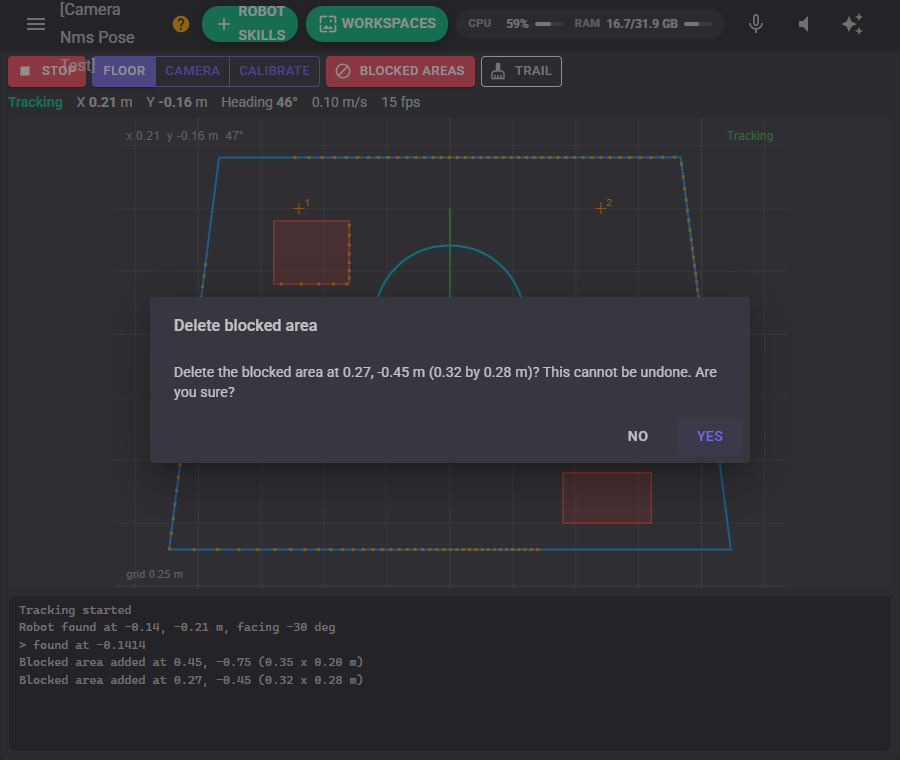Click waypoint marker 1 on floor map
Image resolution: width=900 pixels, height=760 pixels.
click(299, 208)
